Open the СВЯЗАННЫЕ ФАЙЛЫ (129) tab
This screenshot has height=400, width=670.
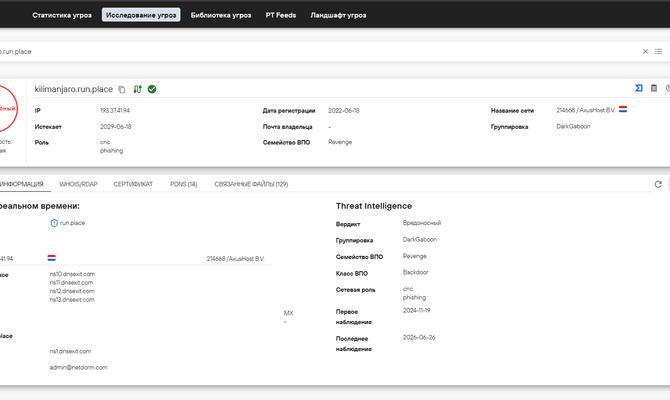point(251,184)
